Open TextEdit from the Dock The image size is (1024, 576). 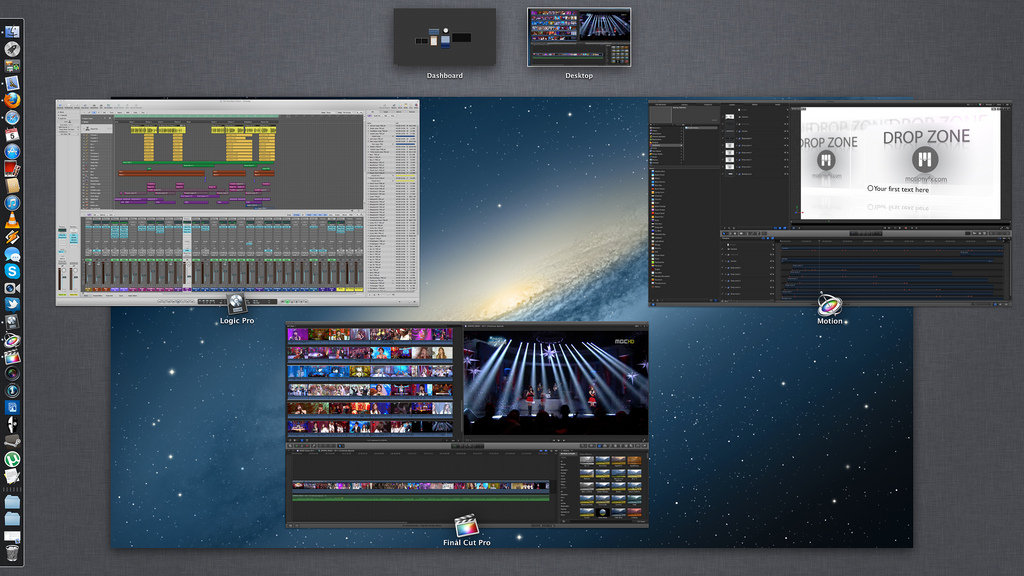point(12,476)
